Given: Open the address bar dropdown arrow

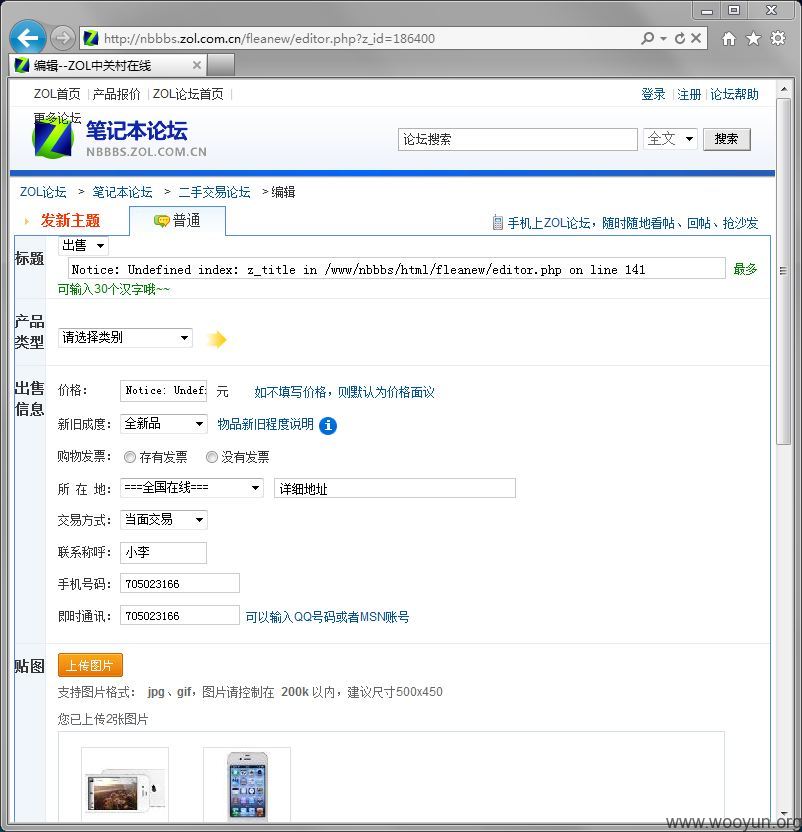Looking at the screenshot, I should click(663, 39).
